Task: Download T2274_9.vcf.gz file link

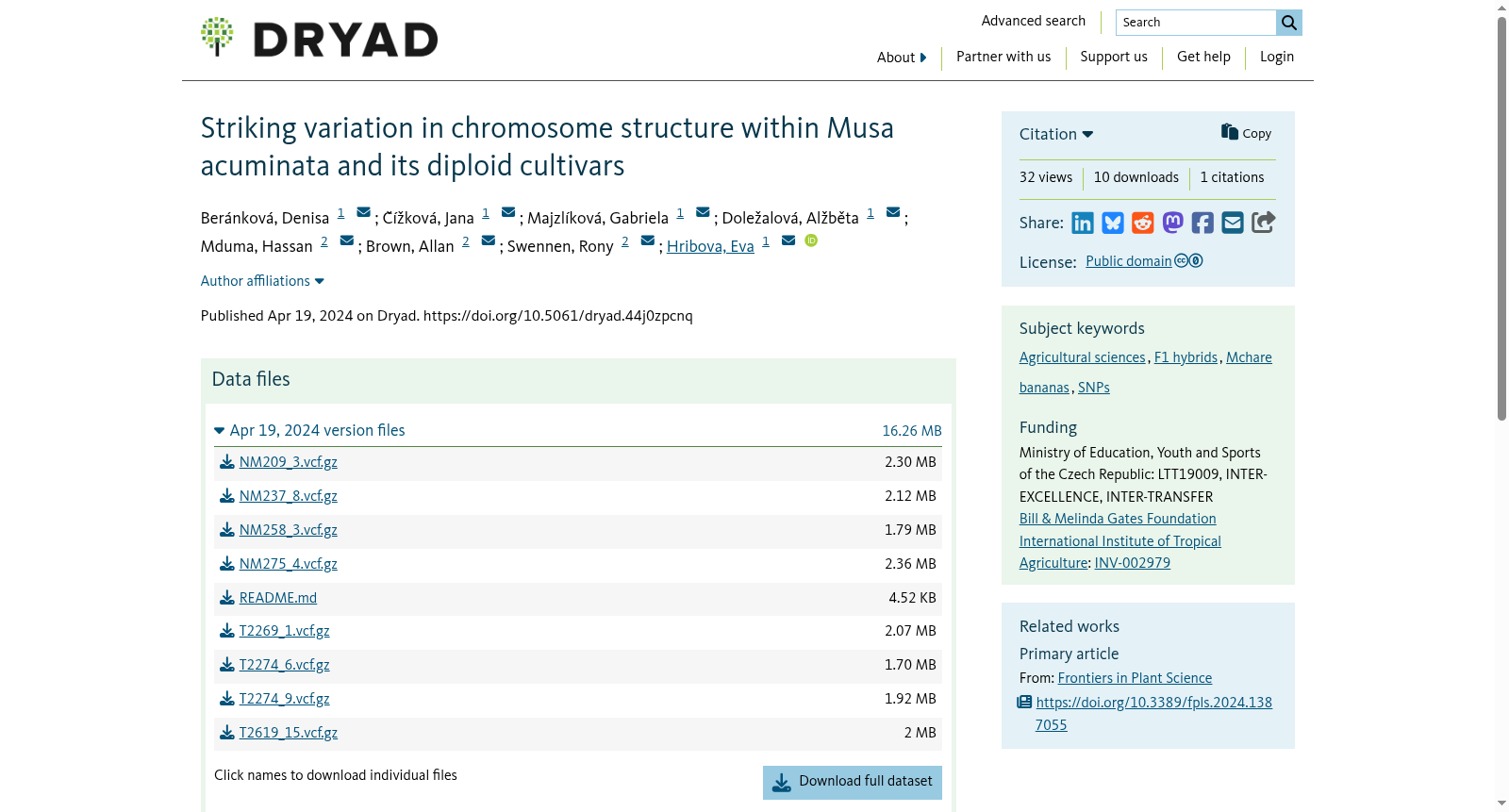Action: click(x=285, y=699)
